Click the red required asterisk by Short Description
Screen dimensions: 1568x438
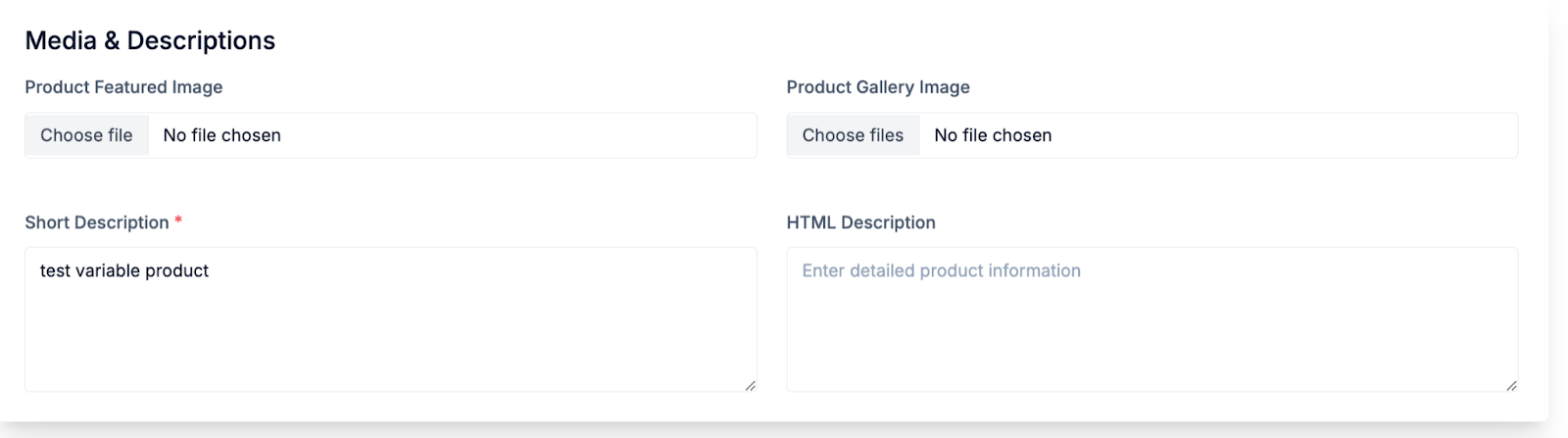click(178, 221)
